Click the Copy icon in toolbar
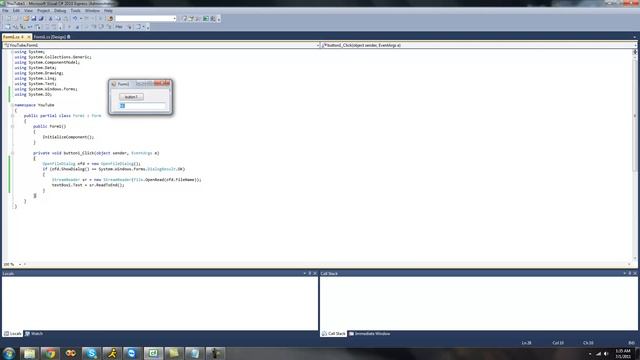Image resolution: width=640 pixels, height=360 pixels. pyautogui.click(x=58, y=18)
